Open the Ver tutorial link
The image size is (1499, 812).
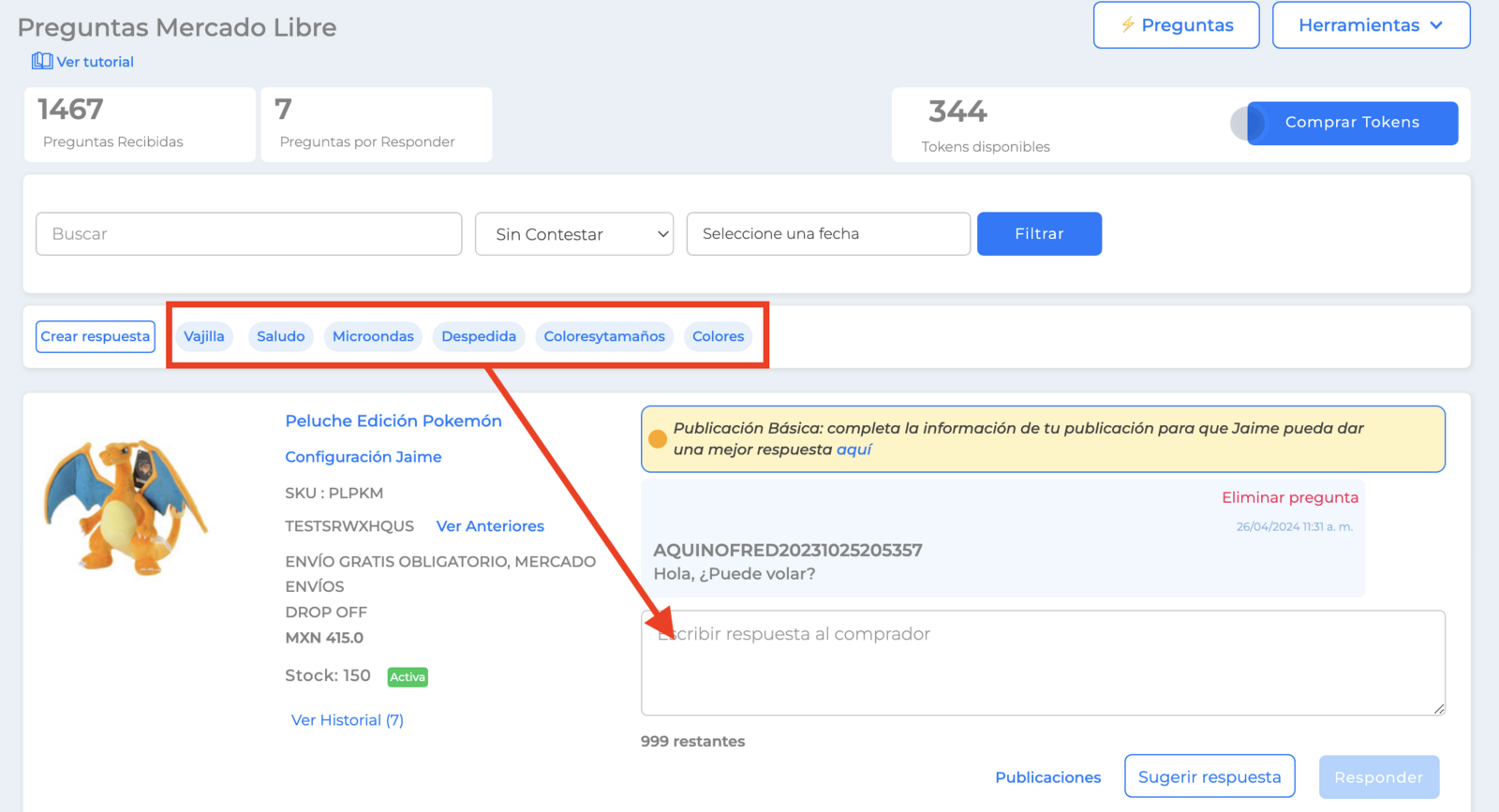tap(95, 62)
